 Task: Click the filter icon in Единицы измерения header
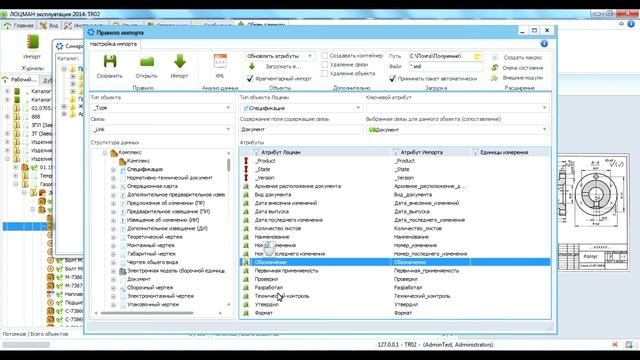click(x=475, y=152)
